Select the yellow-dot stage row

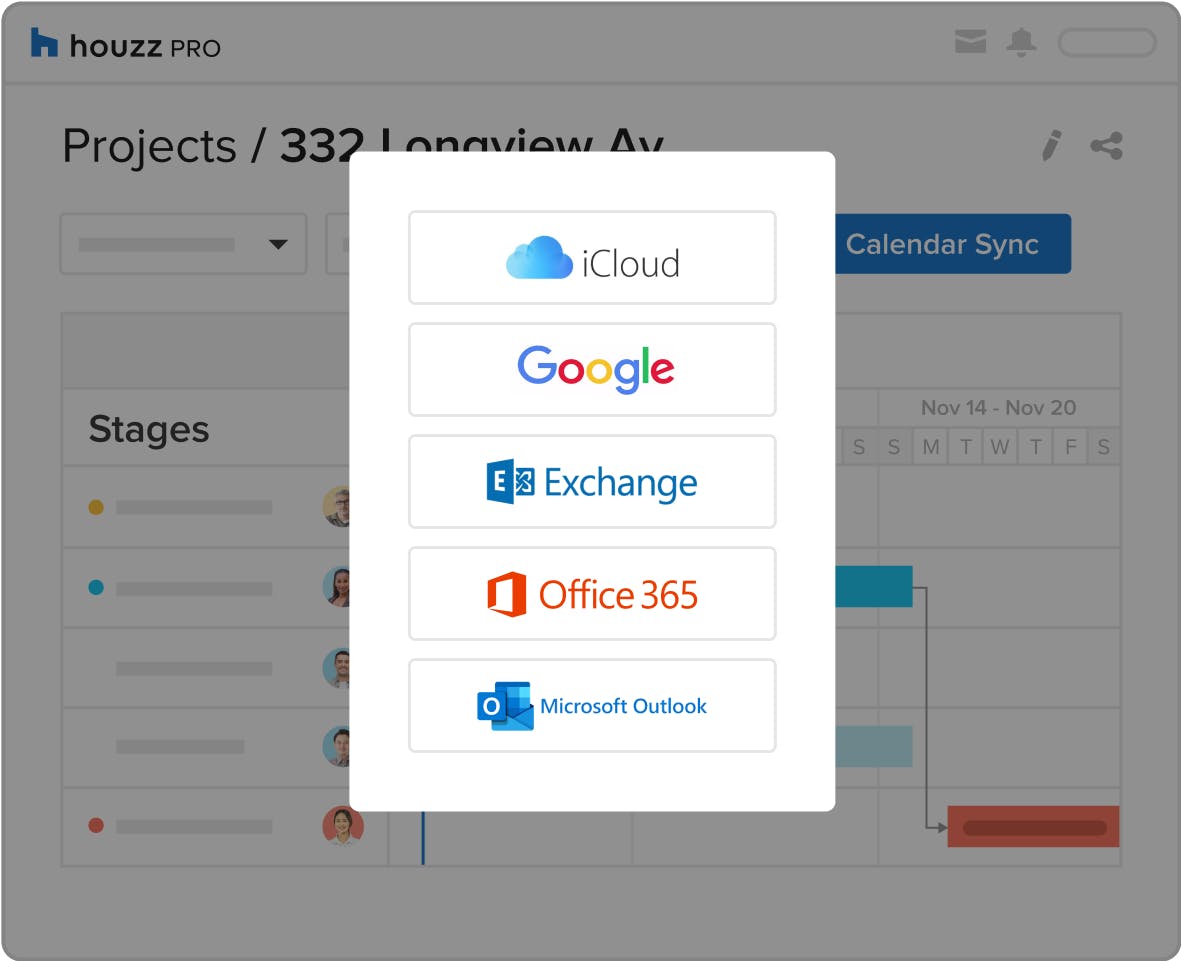pyautogui.click(x=206, y=507)
